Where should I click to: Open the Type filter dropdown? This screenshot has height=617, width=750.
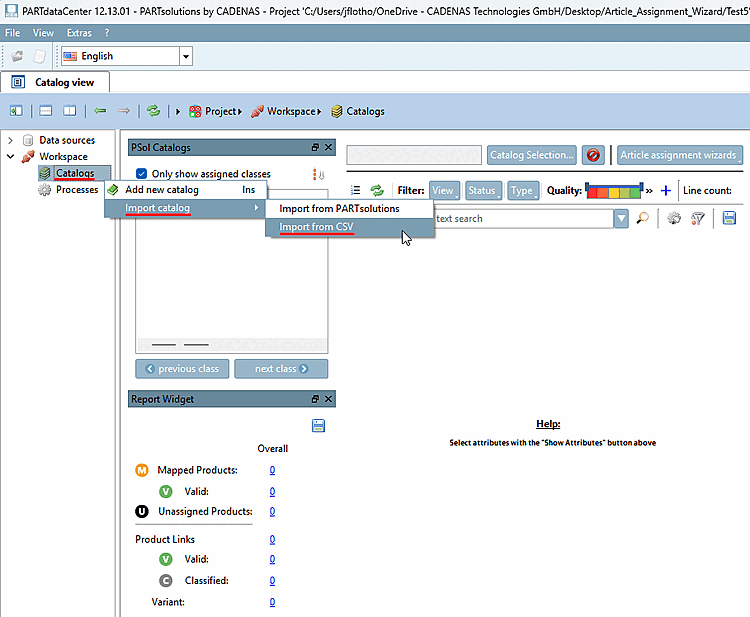(x=523, y=190)
